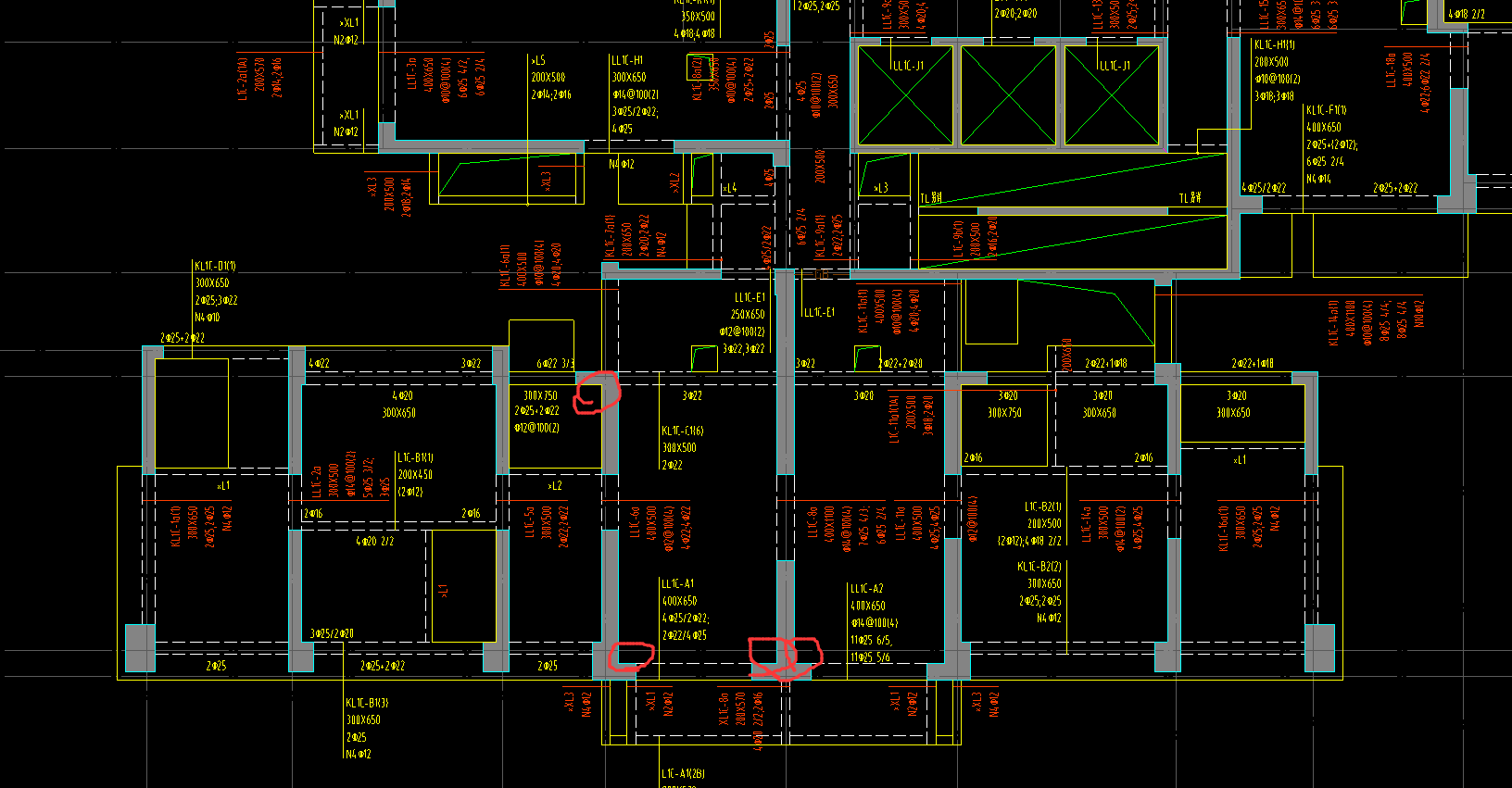
Task: Click the 200X450 section size text
Action: point(415,474)
